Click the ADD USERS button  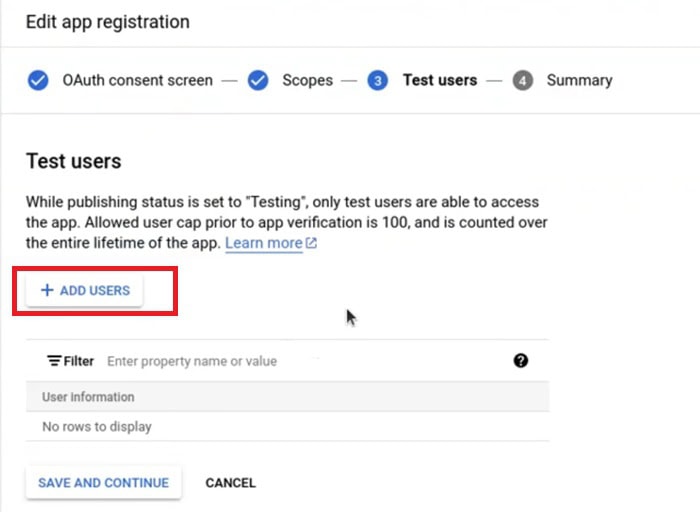84,291
